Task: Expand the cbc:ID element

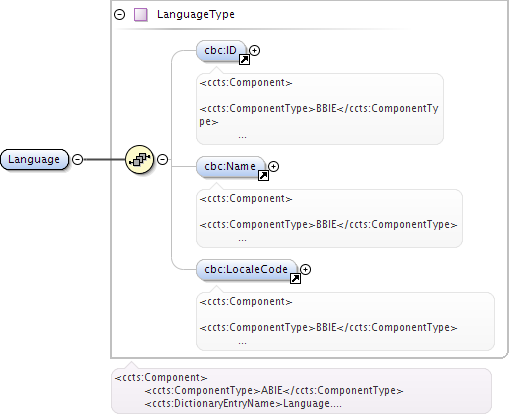Action: 254,50
